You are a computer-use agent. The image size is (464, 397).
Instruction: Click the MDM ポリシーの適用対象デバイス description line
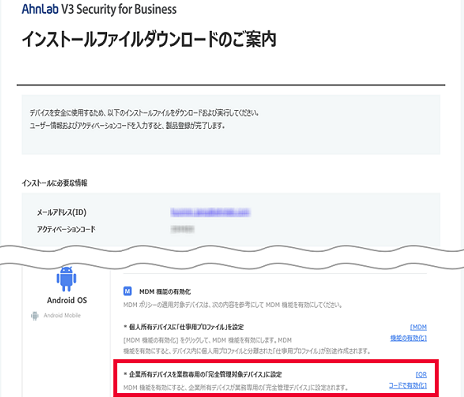pos(233,305)
